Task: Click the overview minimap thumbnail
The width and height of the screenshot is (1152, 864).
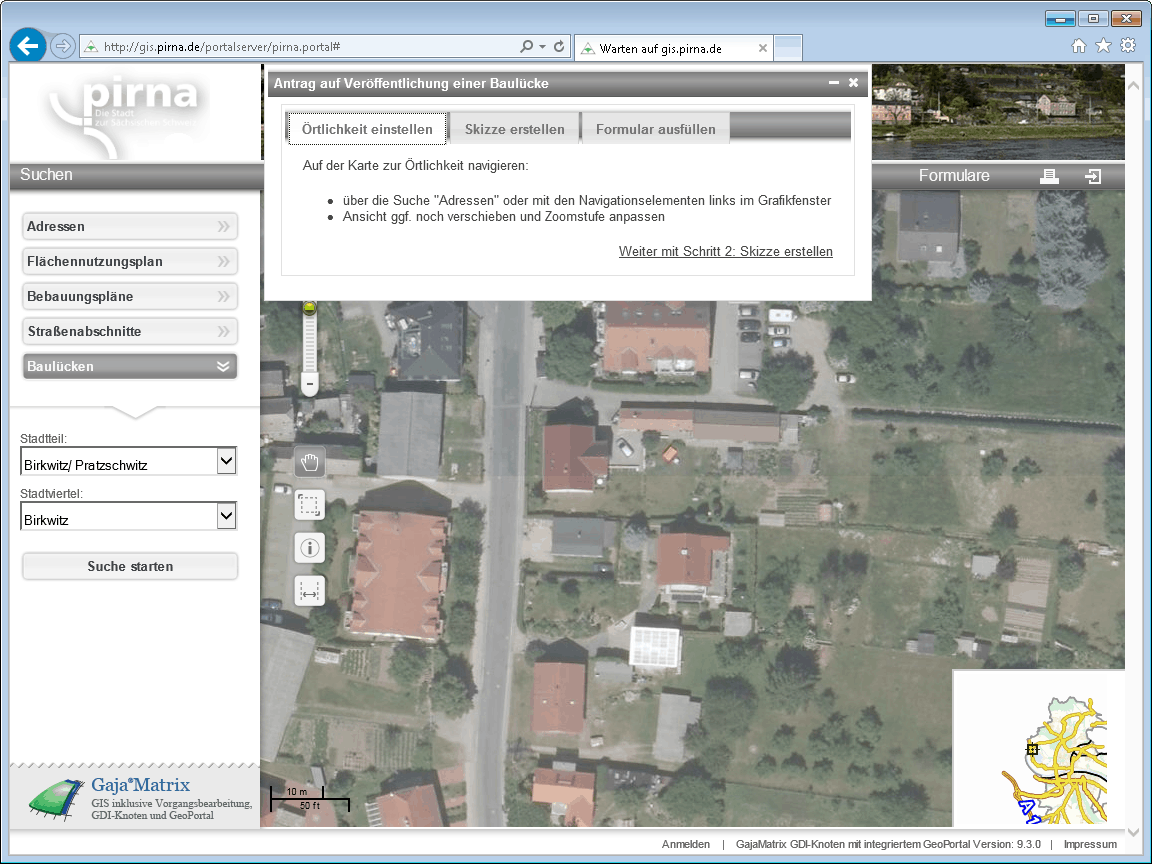Action: [x=1040, y=748]
